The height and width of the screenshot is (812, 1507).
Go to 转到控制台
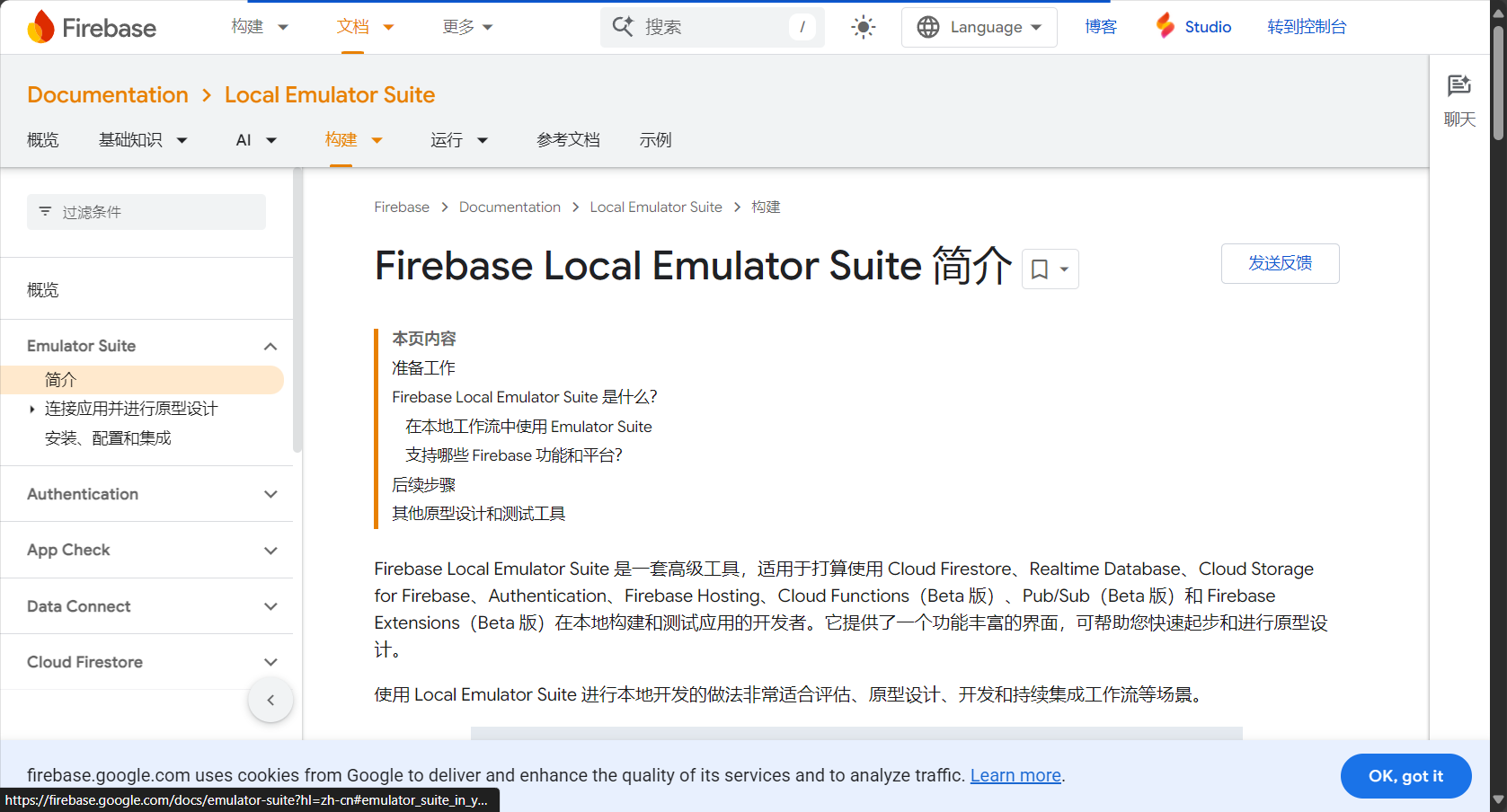point(1307,27)
